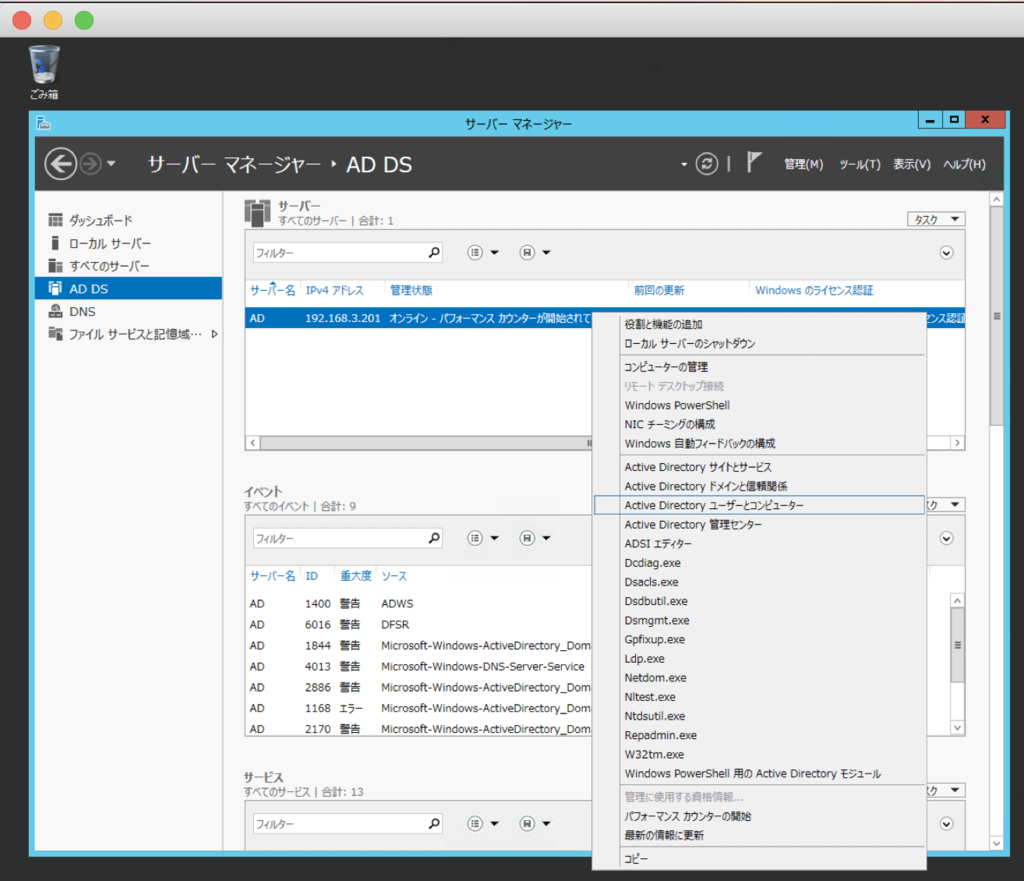Open the 表示(V) menu
This screenshot has height=881, width=1024.
[x=912, y=164]
